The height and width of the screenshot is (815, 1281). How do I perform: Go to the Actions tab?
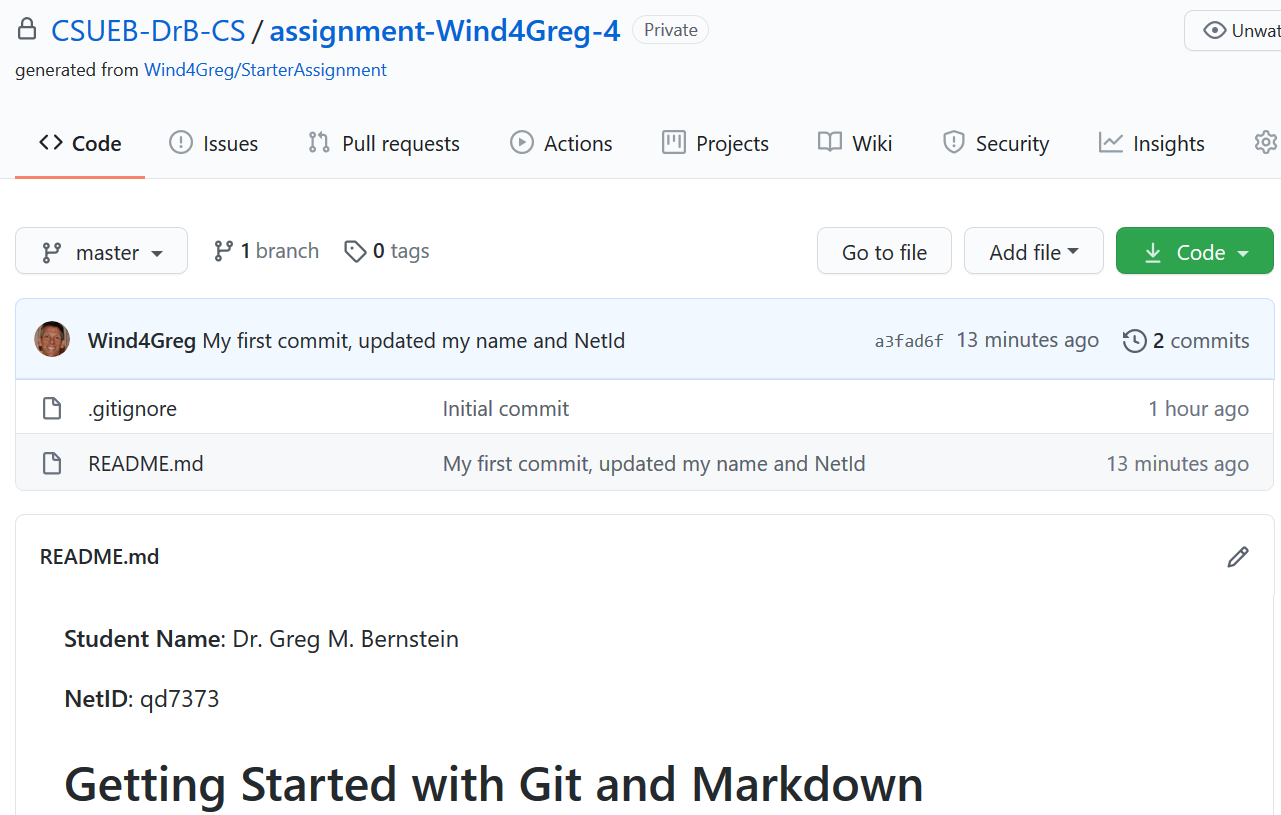(x=561, y=144)
